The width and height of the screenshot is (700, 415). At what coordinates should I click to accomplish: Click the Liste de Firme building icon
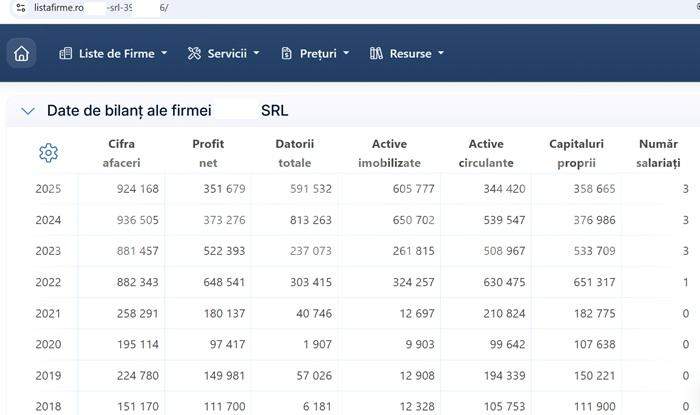[66, 54]
